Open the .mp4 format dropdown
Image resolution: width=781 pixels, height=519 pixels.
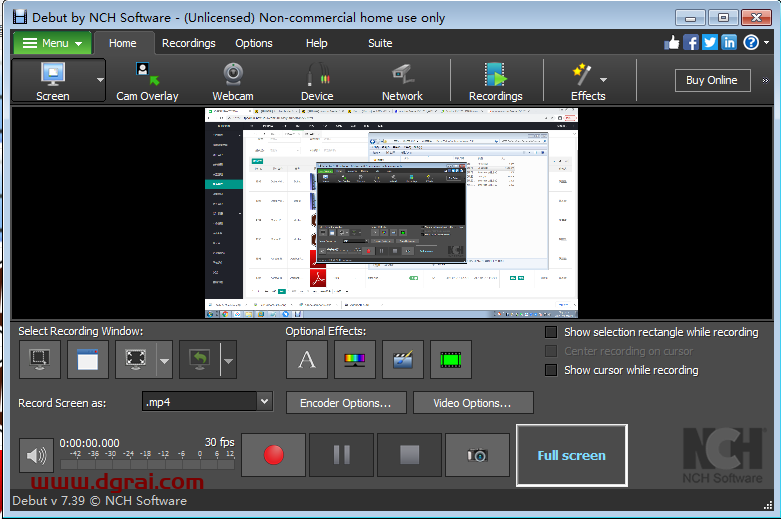pos(264,401)
